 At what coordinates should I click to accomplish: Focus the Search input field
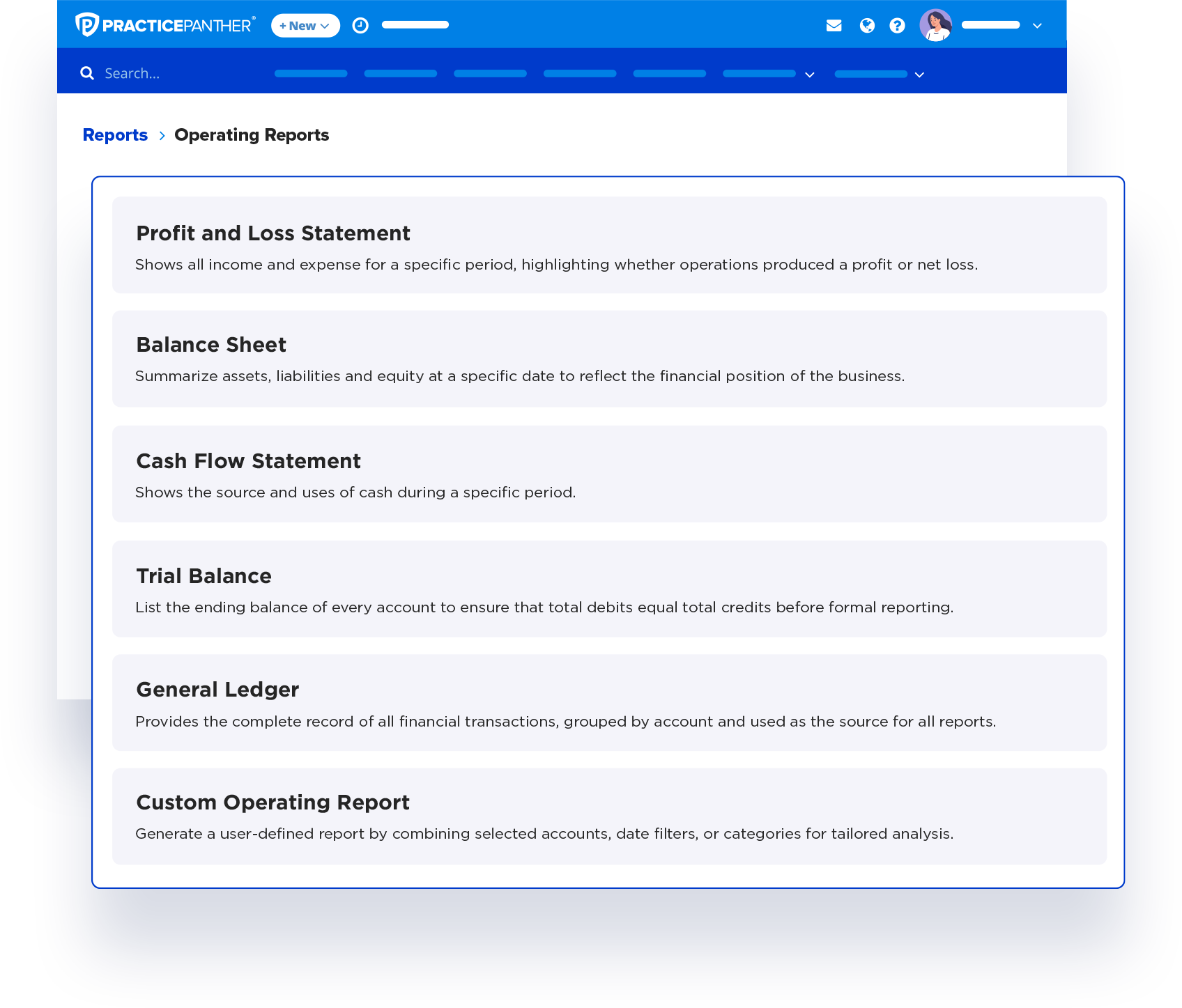(181, 73)
